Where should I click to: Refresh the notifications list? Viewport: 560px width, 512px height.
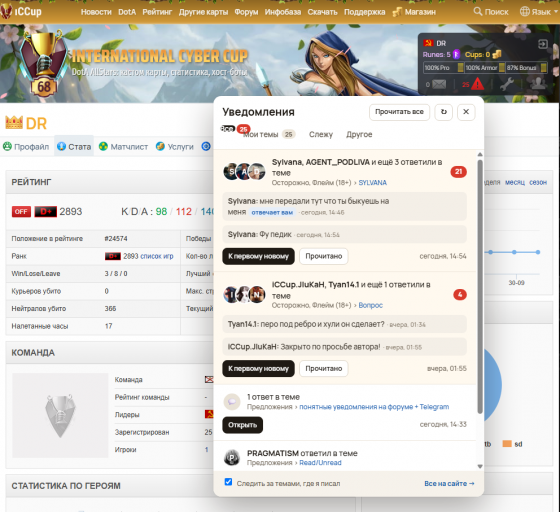coord(444,112)
